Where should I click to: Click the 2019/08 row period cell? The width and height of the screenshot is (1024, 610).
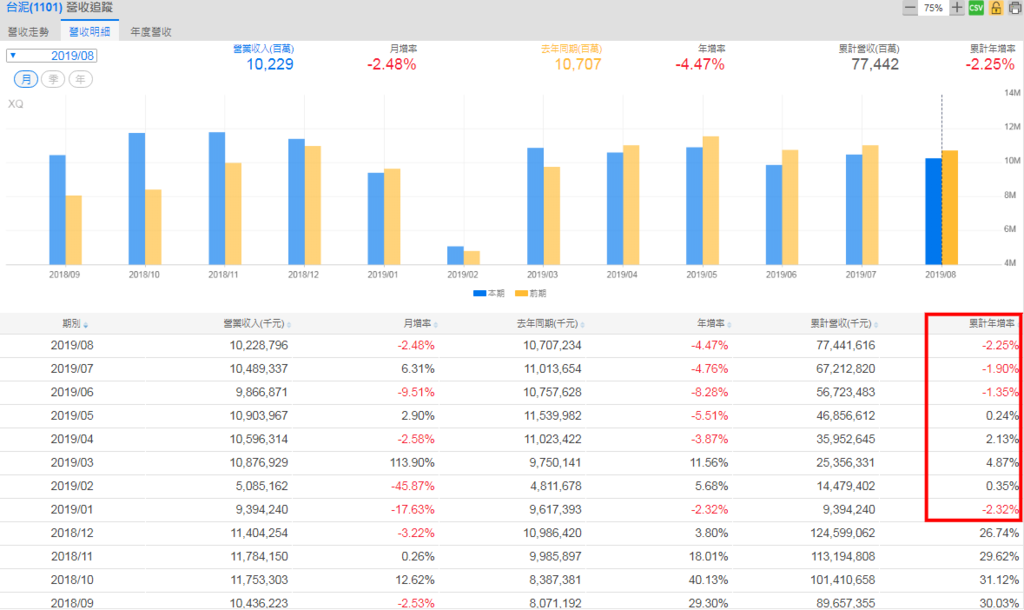[72, 345]
